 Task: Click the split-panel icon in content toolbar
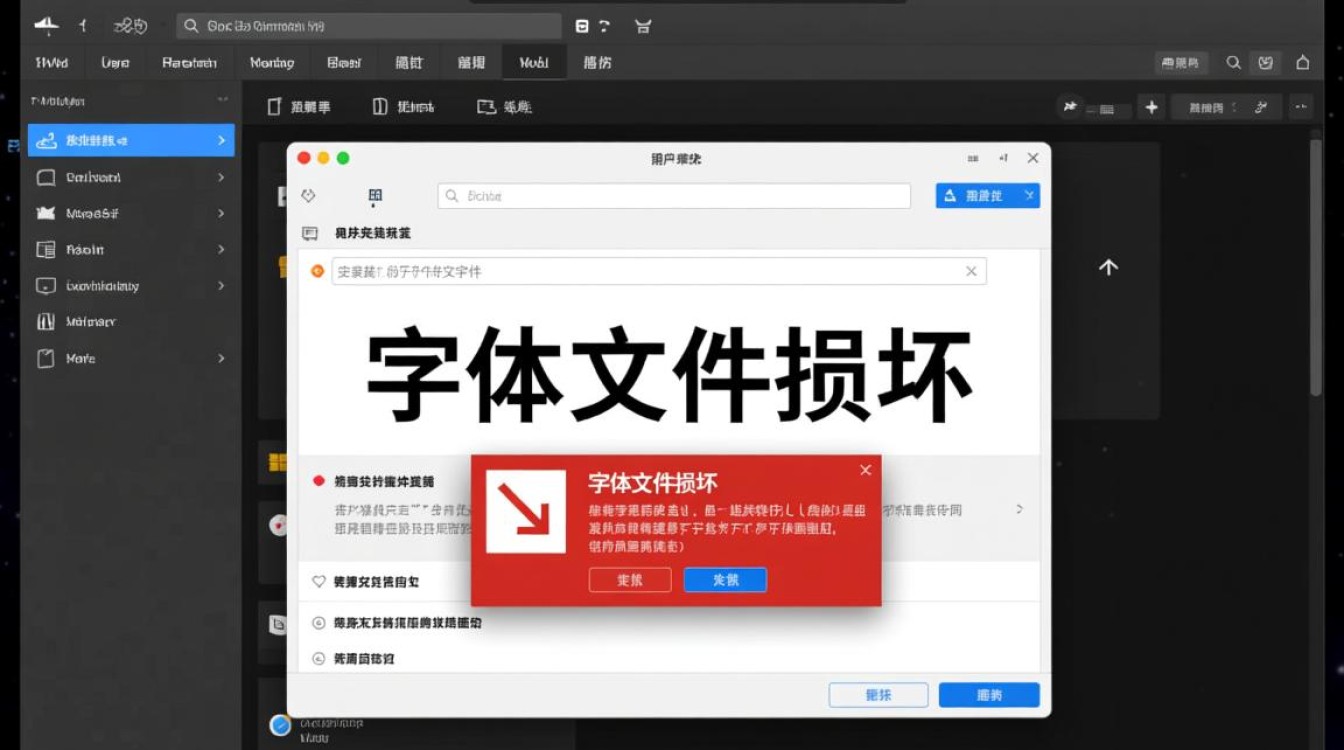379,106
